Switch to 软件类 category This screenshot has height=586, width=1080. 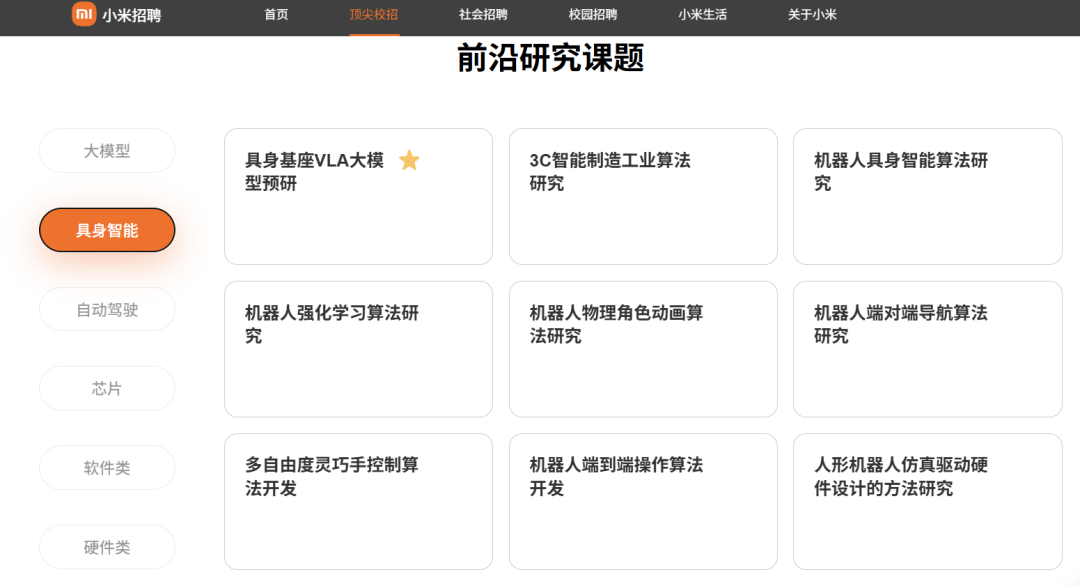[x=107, y=467]
